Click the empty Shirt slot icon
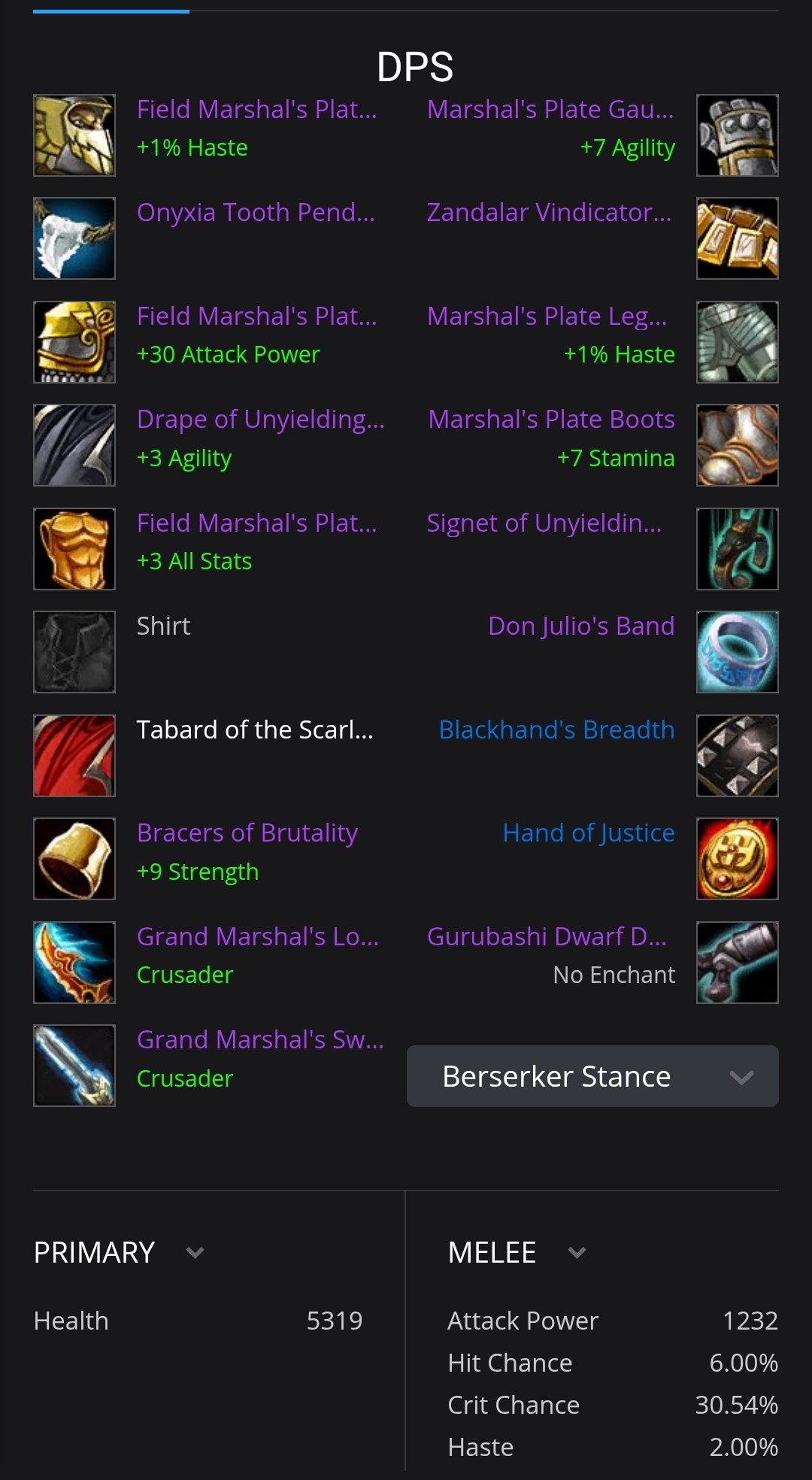This screenshot has height=1480, width=812. coord(74,652)
